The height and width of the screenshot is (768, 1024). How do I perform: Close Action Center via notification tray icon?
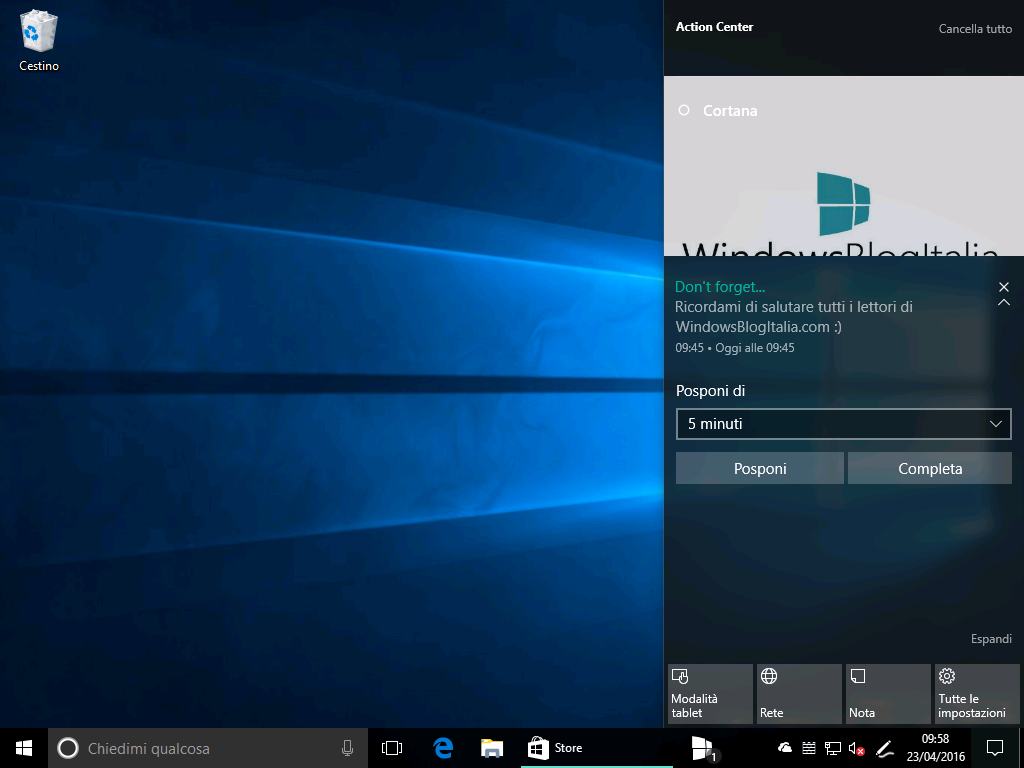[995, 748]
